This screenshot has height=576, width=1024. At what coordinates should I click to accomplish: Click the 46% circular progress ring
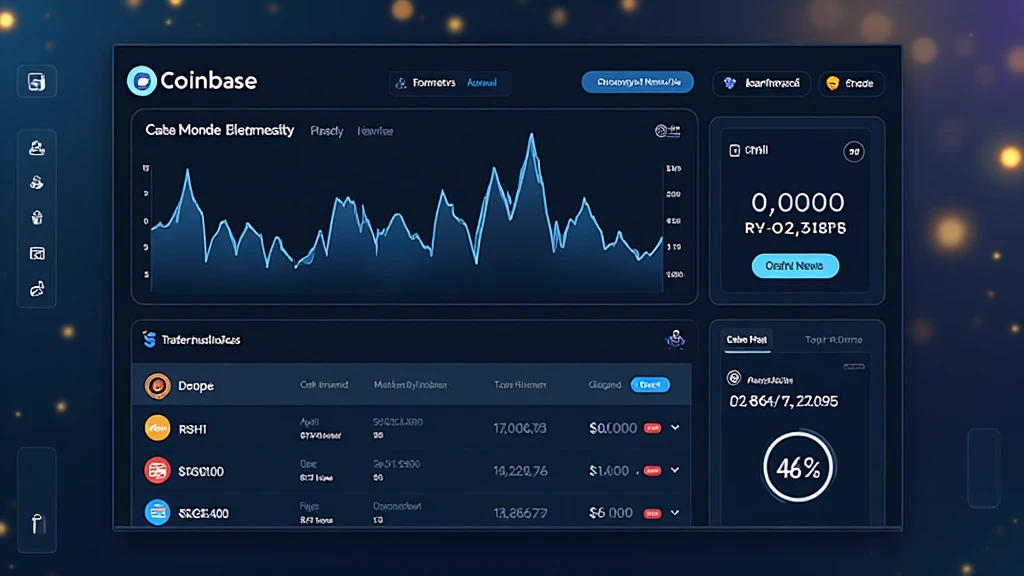pos(797,467)
